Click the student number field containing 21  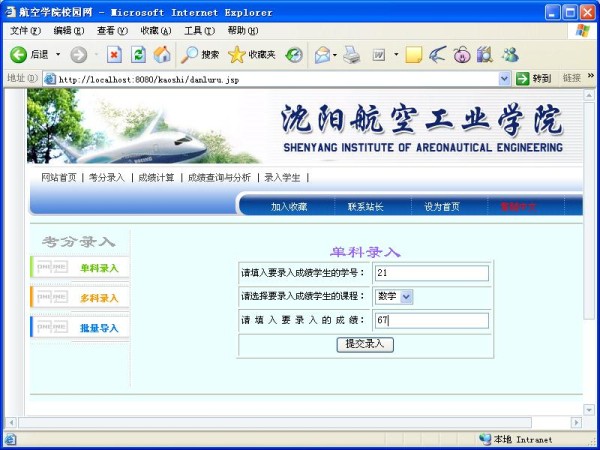tap(432, 273)
